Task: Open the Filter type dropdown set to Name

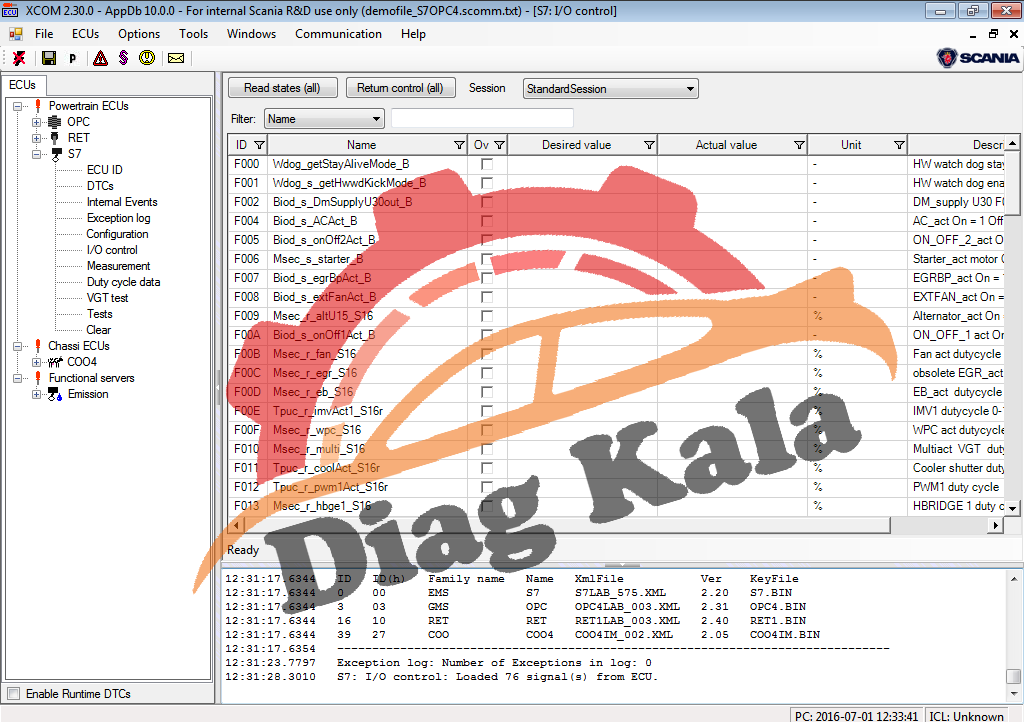Action: (x=324, y=119)
